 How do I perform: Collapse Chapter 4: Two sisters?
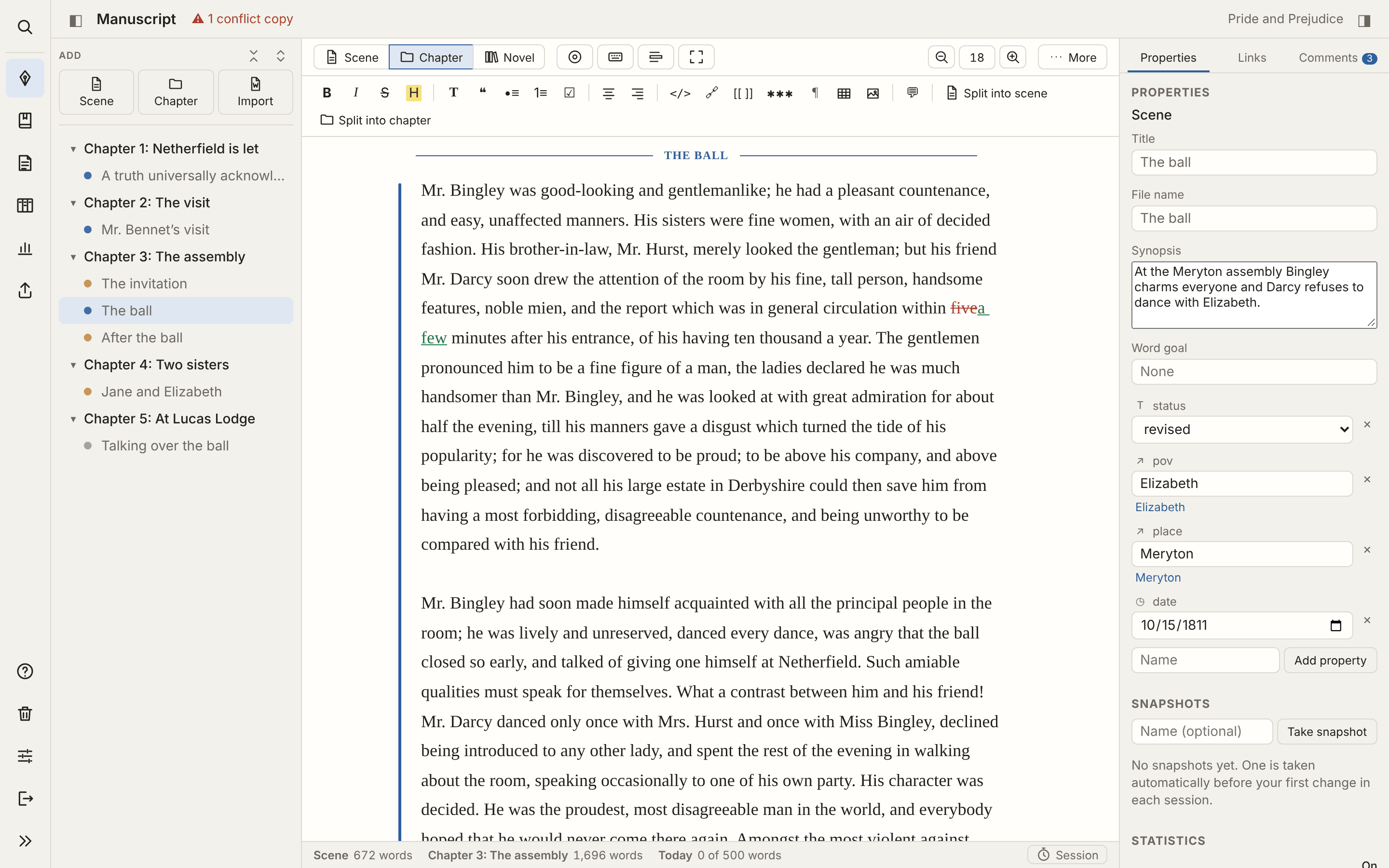click(x=73, y=365)
